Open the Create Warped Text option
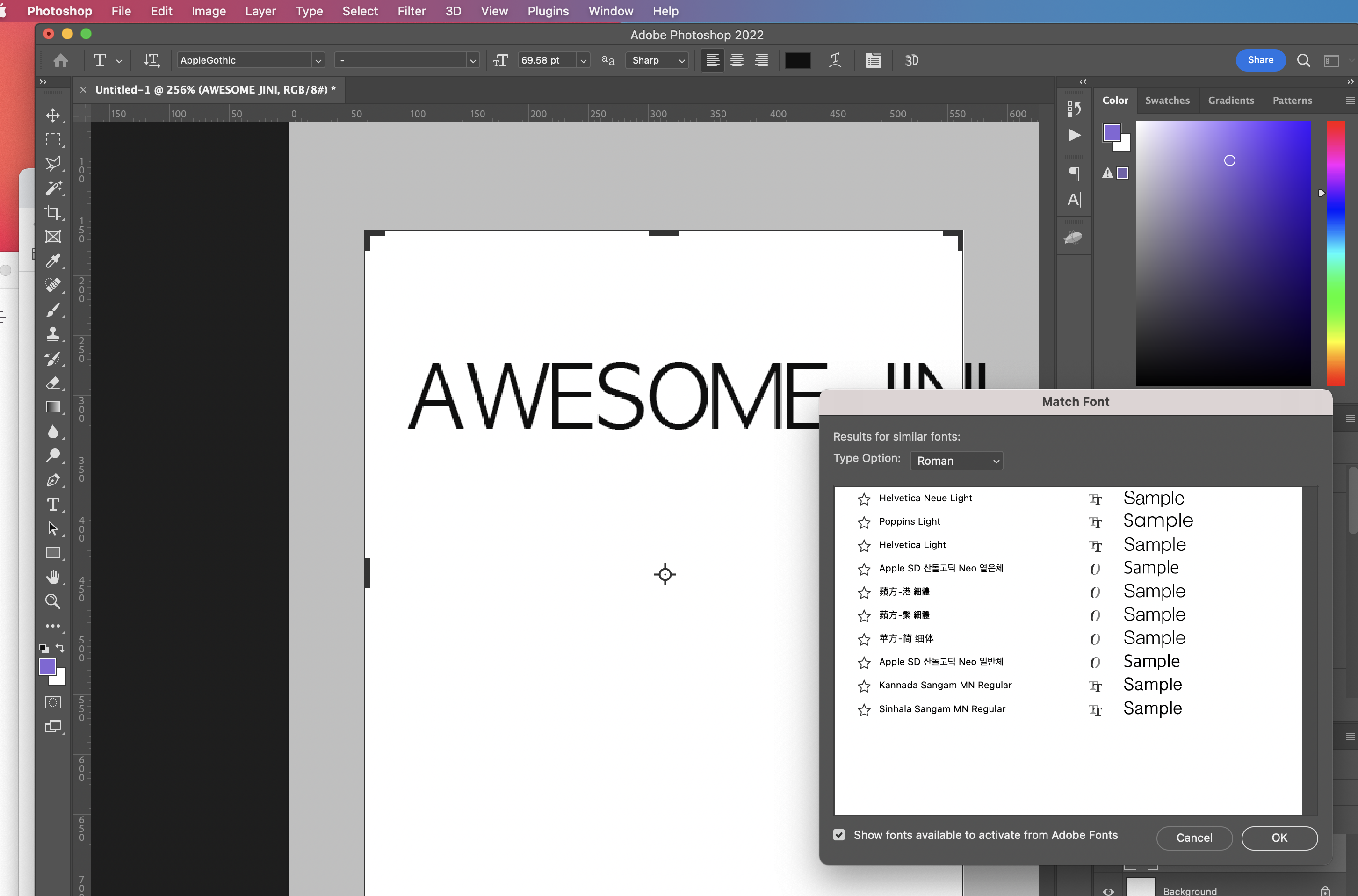The image size is (1358, 896). pyautogui.click(x=835, y=61)
